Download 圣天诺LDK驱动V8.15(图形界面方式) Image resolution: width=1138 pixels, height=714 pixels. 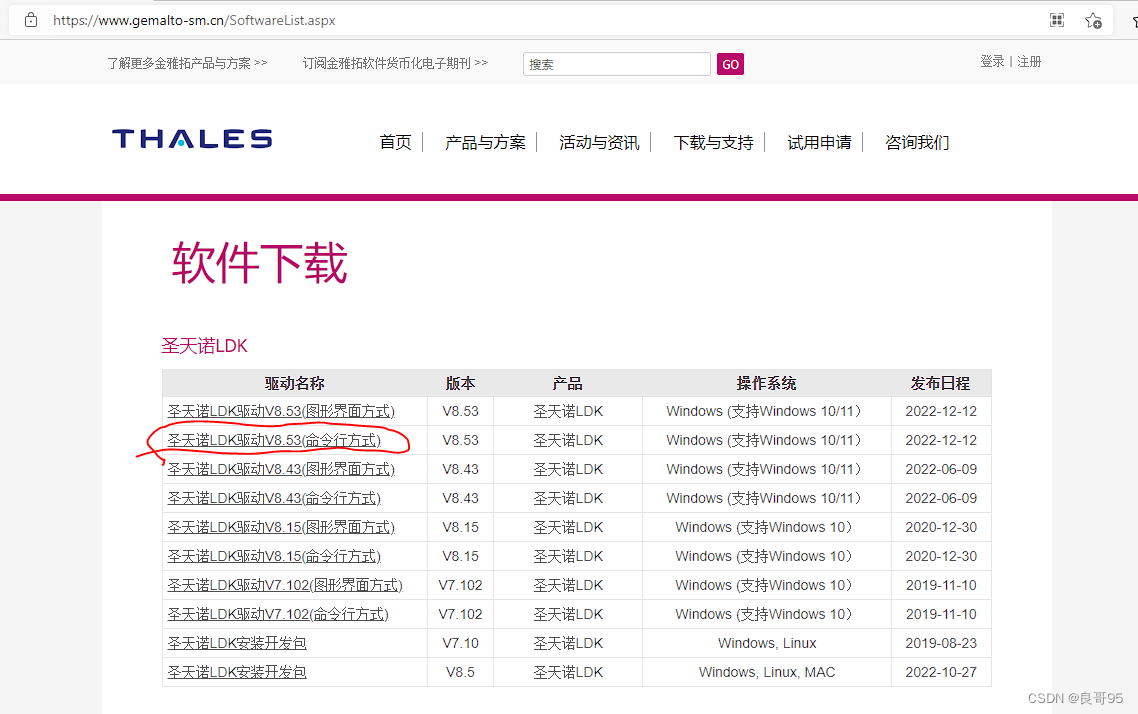[281, 528]
